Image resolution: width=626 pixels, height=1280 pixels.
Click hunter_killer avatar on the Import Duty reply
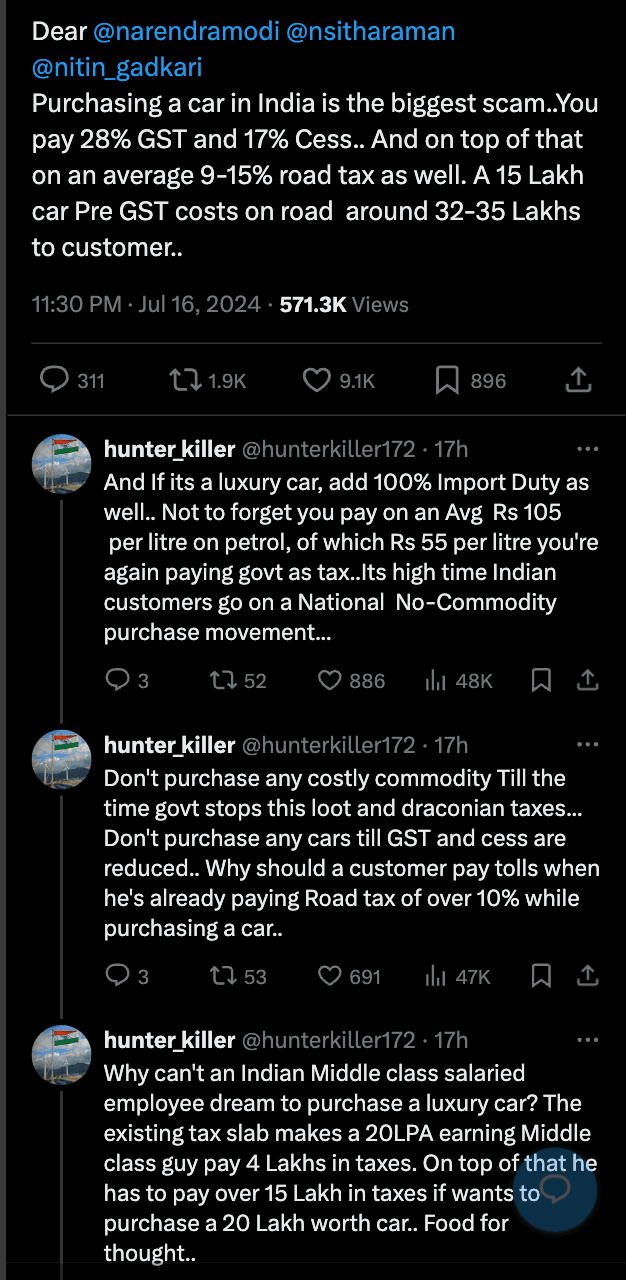(62, 464)
